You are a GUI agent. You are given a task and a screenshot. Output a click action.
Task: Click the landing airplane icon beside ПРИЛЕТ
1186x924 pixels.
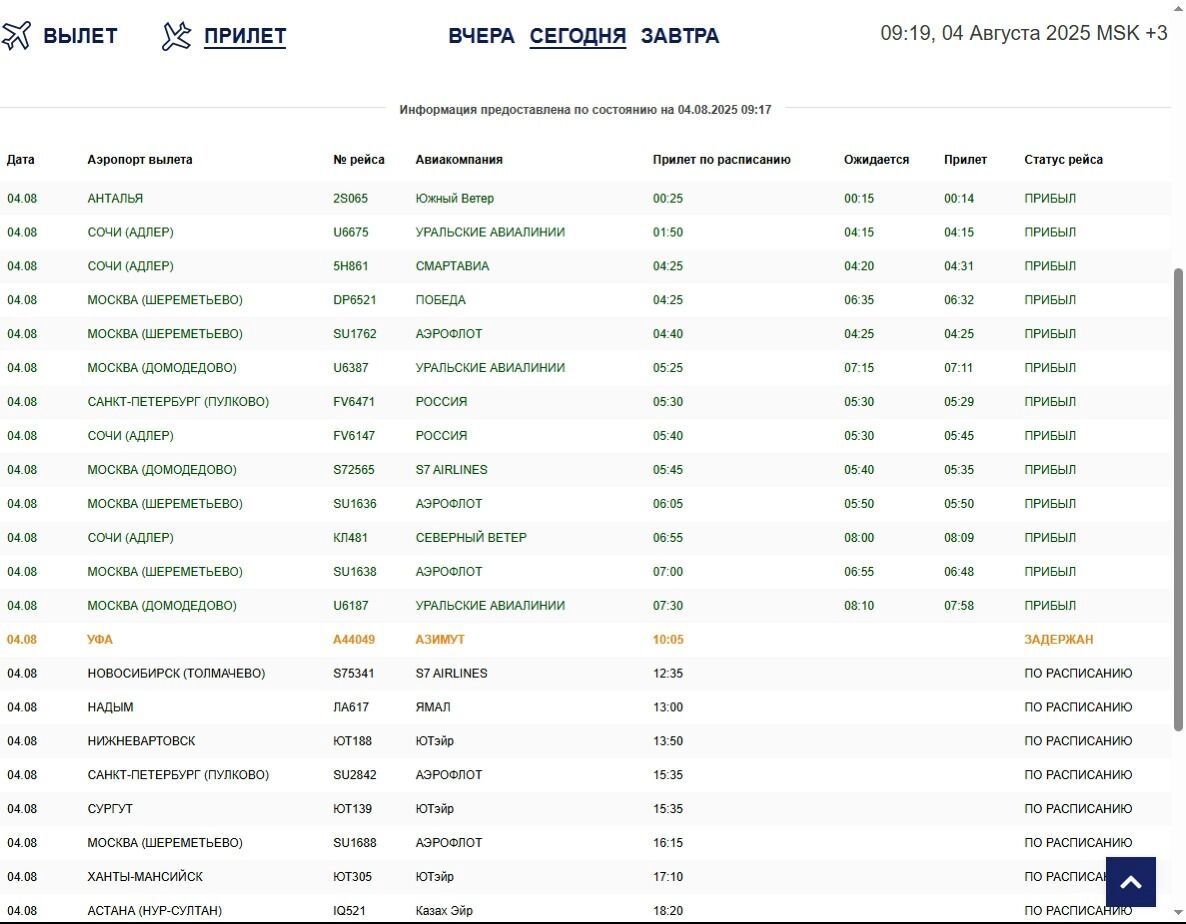(176, 36)
